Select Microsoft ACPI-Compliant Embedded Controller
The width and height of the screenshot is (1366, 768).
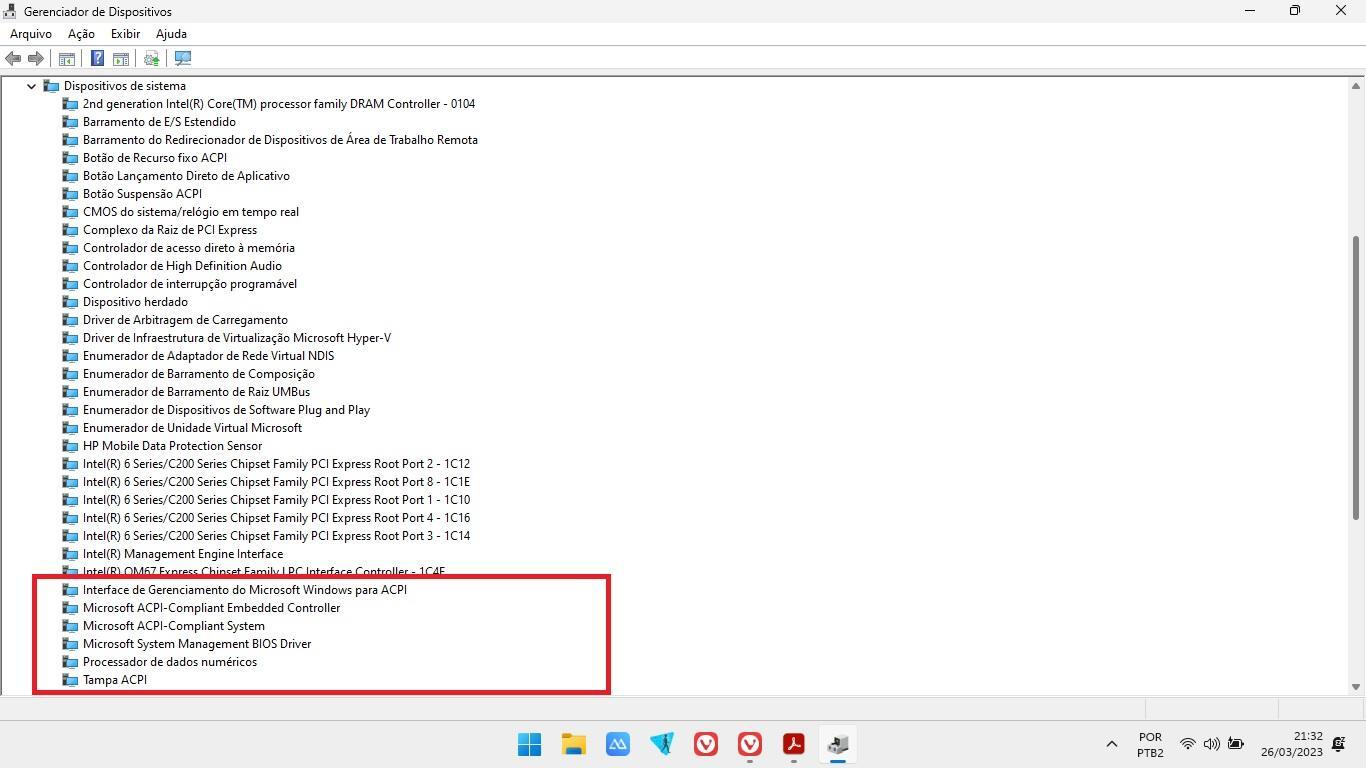[211, 608]
